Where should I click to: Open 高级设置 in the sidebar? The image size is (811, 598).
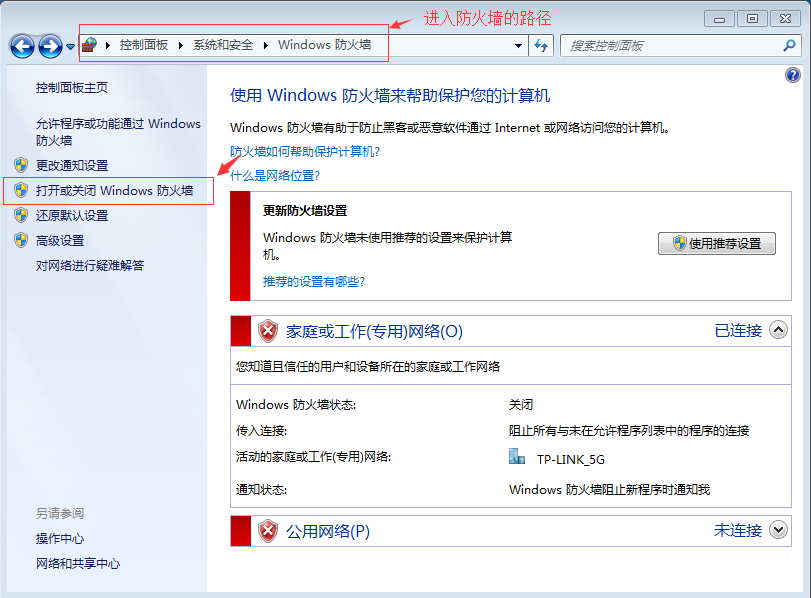[60, 241]
